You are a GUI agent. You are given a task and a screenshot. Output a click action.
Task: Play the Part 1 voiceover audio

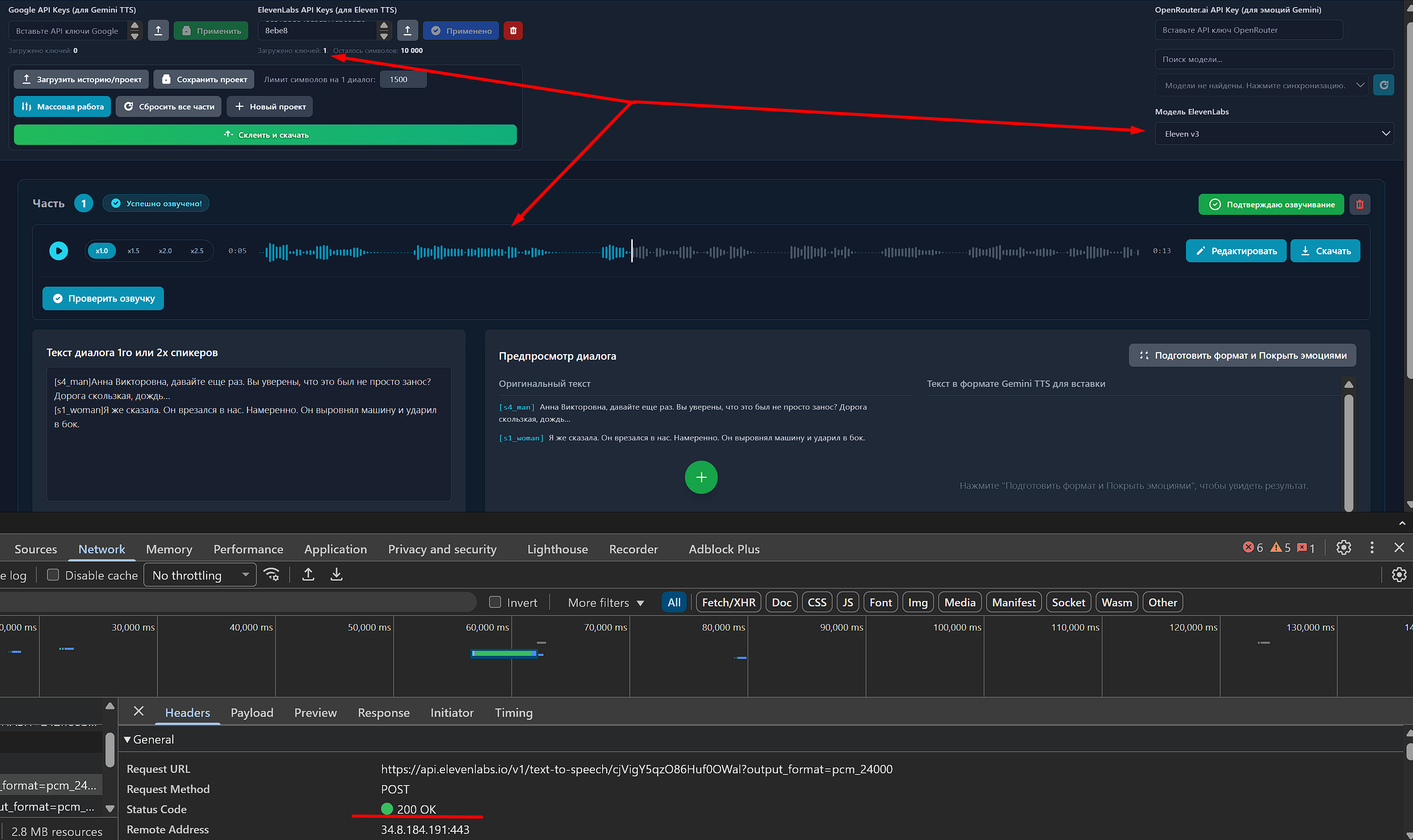pos(59,251)
